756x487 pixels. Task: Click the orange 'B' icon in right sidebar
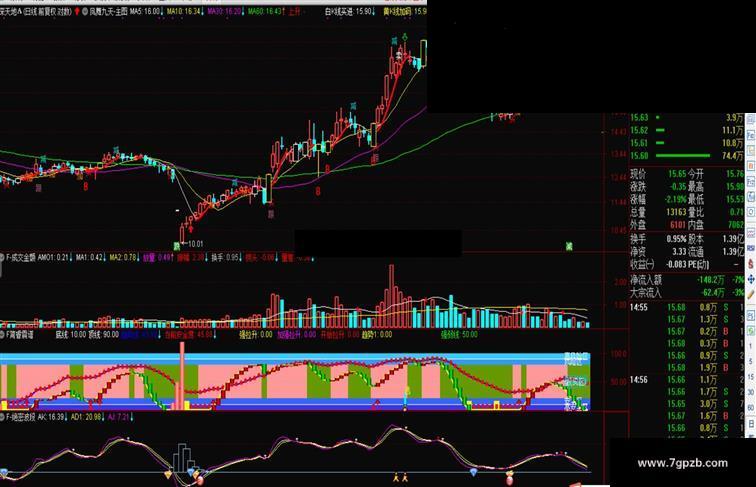pyautogui.click(x=751, y=166)
